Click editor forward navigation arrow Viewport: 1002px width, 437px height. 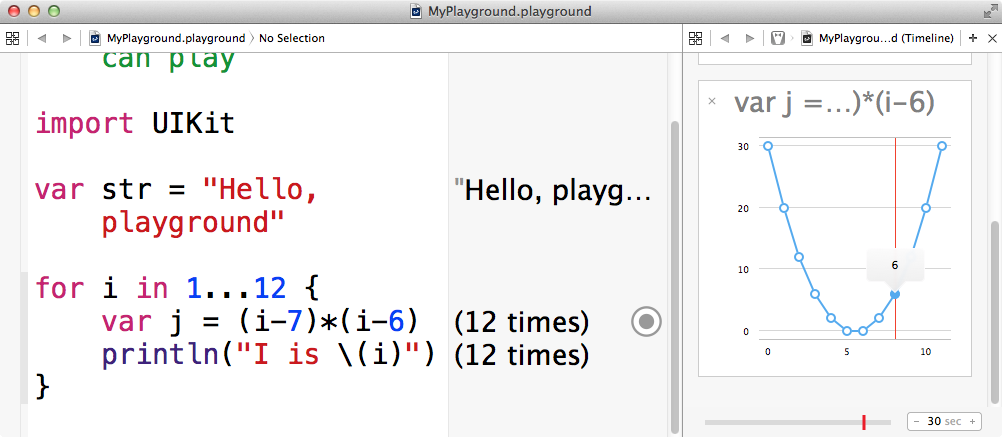tap(66, 38)
